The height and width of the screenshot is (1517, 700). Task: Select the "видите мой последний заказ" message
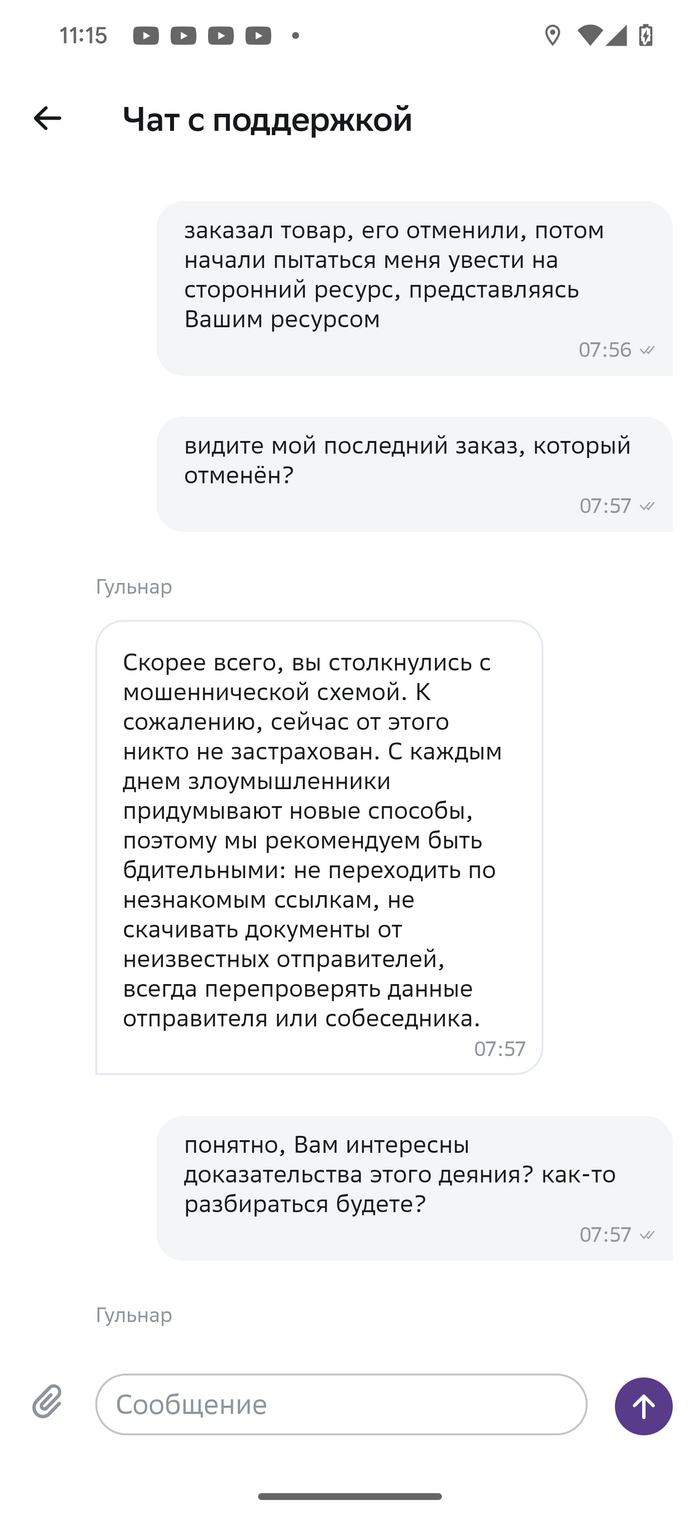click(x=414, y=473)
